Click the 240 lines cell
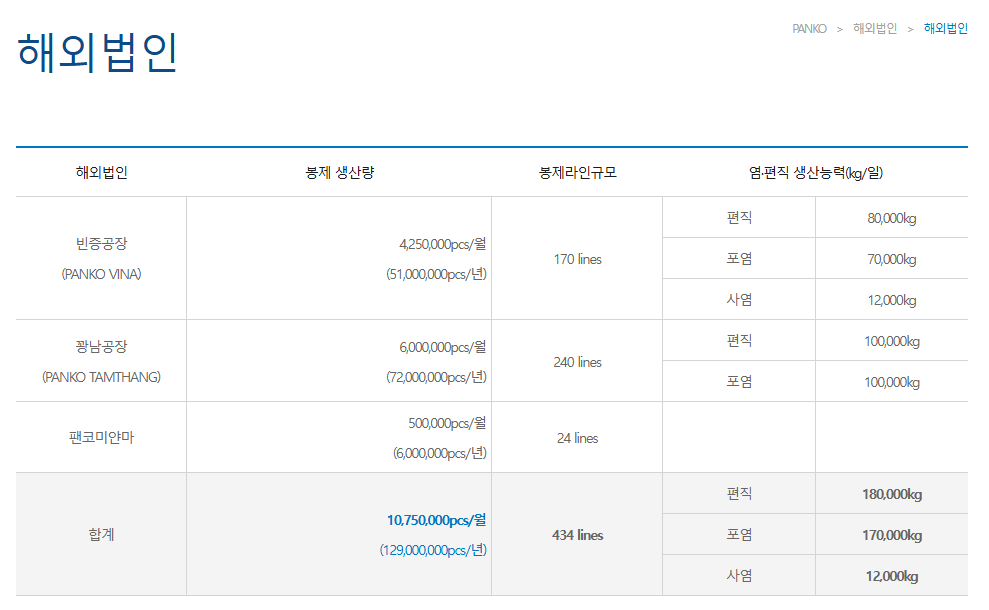The image size is (989, 610). click(x=576, y=360)
